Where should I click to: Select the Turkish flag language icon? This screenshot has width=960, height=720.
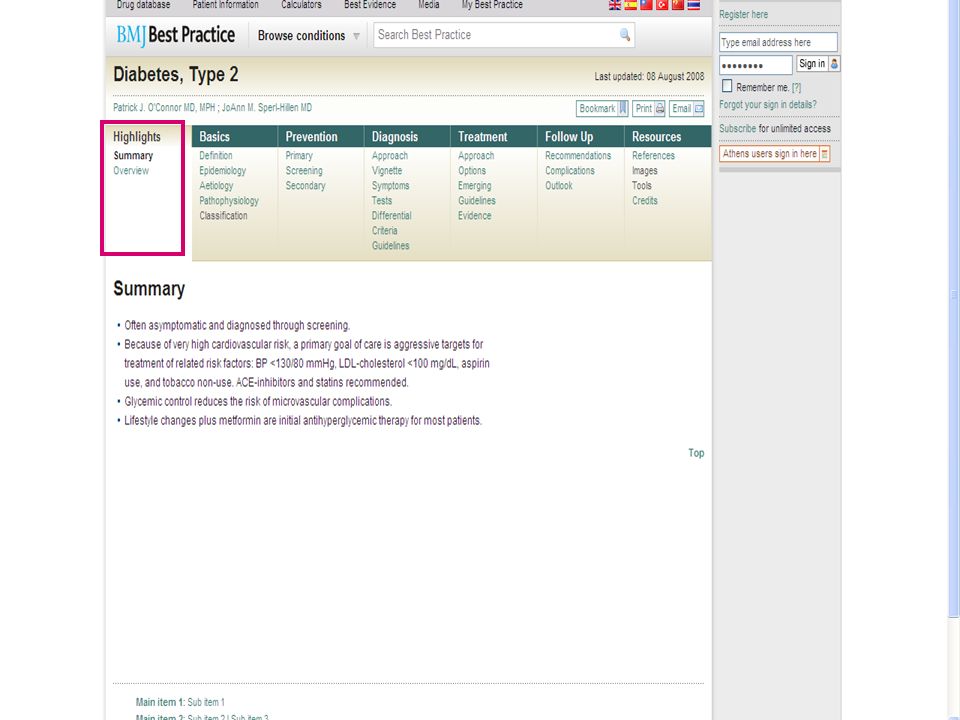click(x=662, y=5)
